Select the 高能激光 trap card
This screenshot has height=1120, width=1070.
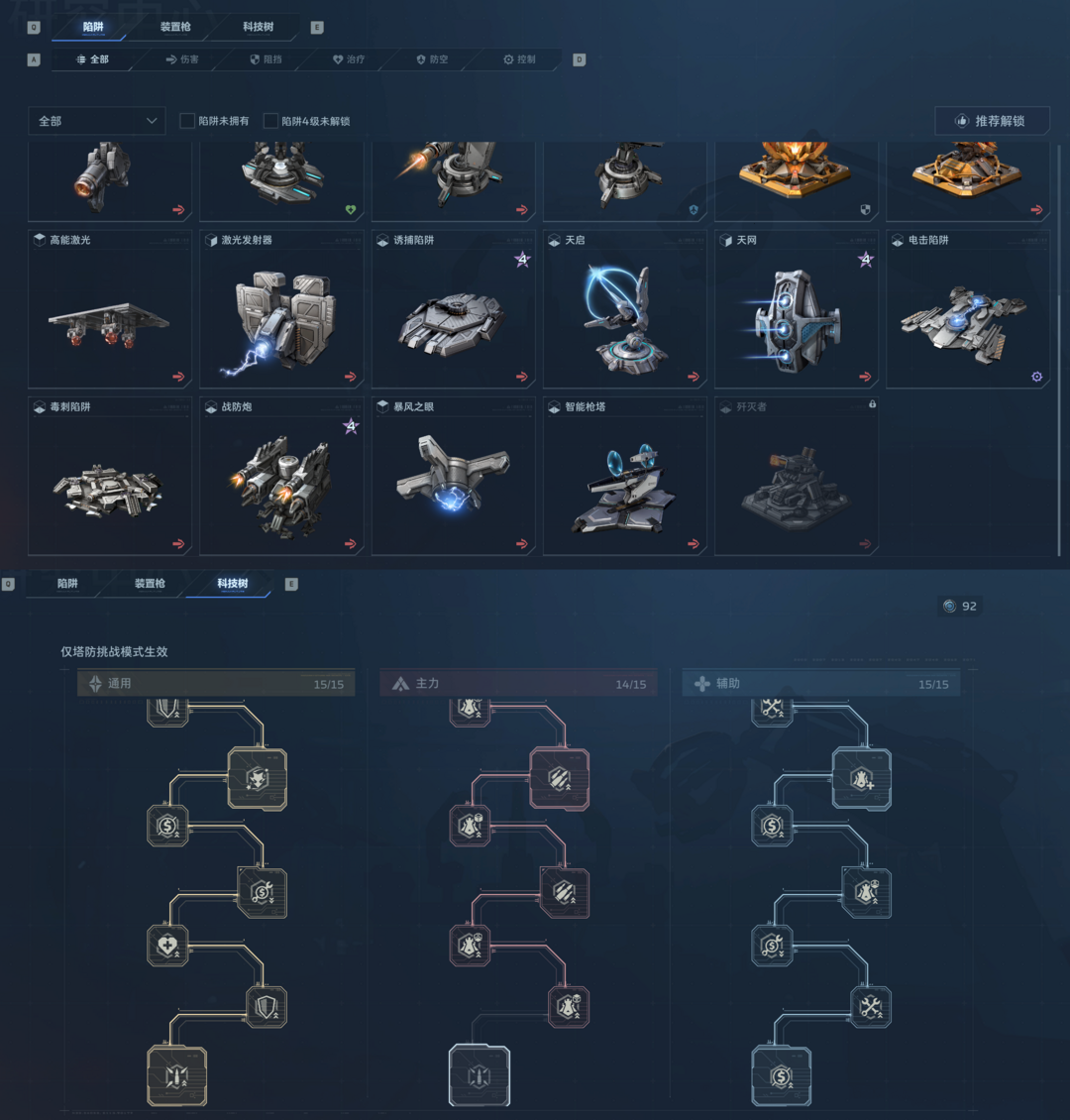coord(110,308)
